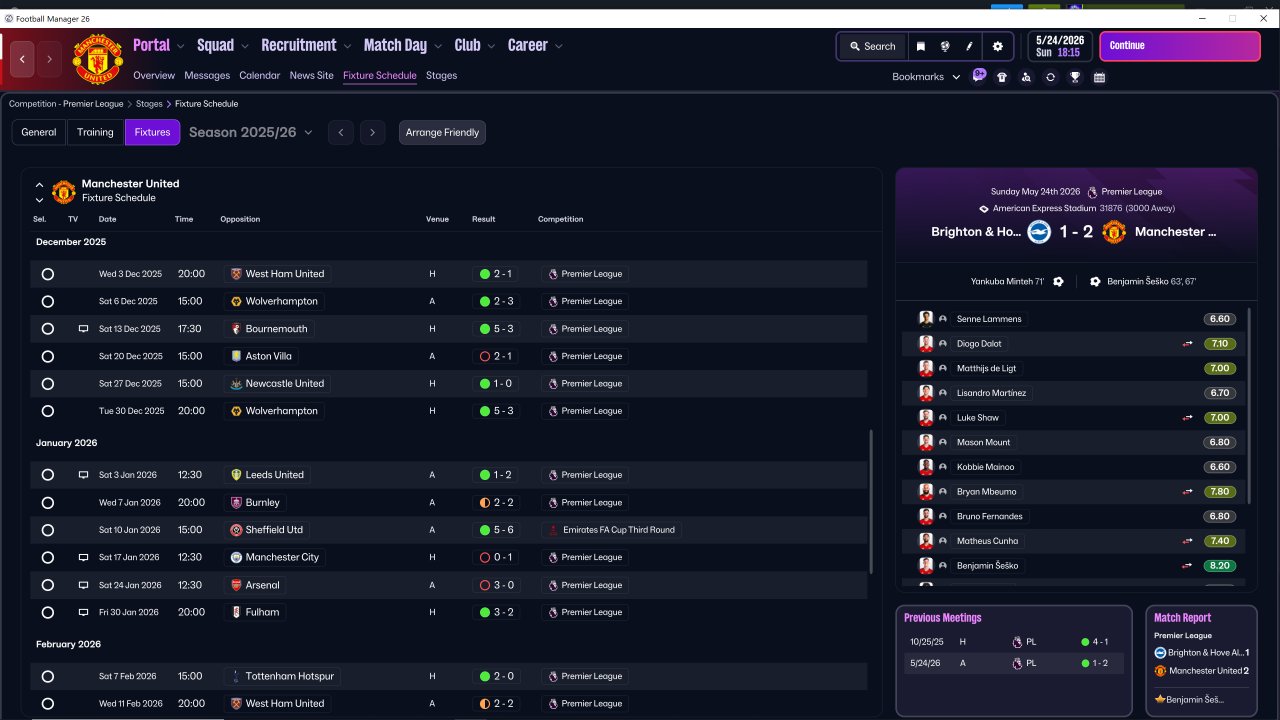Switch to the Calendar tab
The width and height of the screenshot is (1280, 720).
260,76
